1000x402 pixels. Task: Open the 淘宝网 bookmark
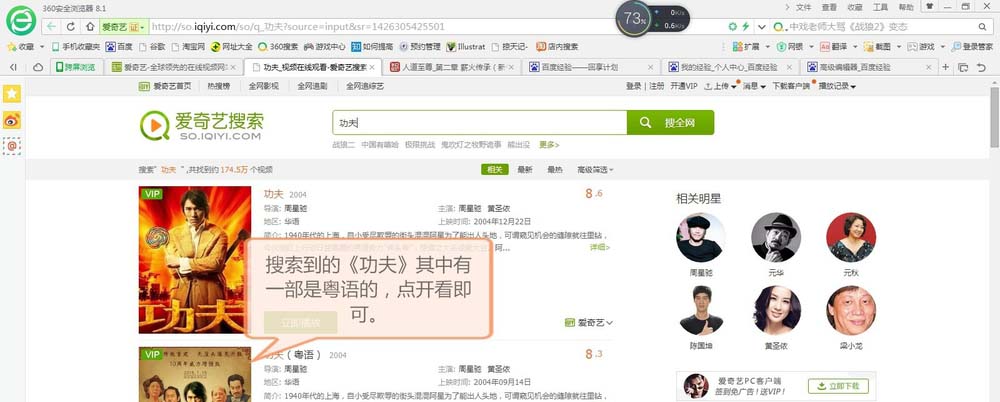click(x=188, y=47)
